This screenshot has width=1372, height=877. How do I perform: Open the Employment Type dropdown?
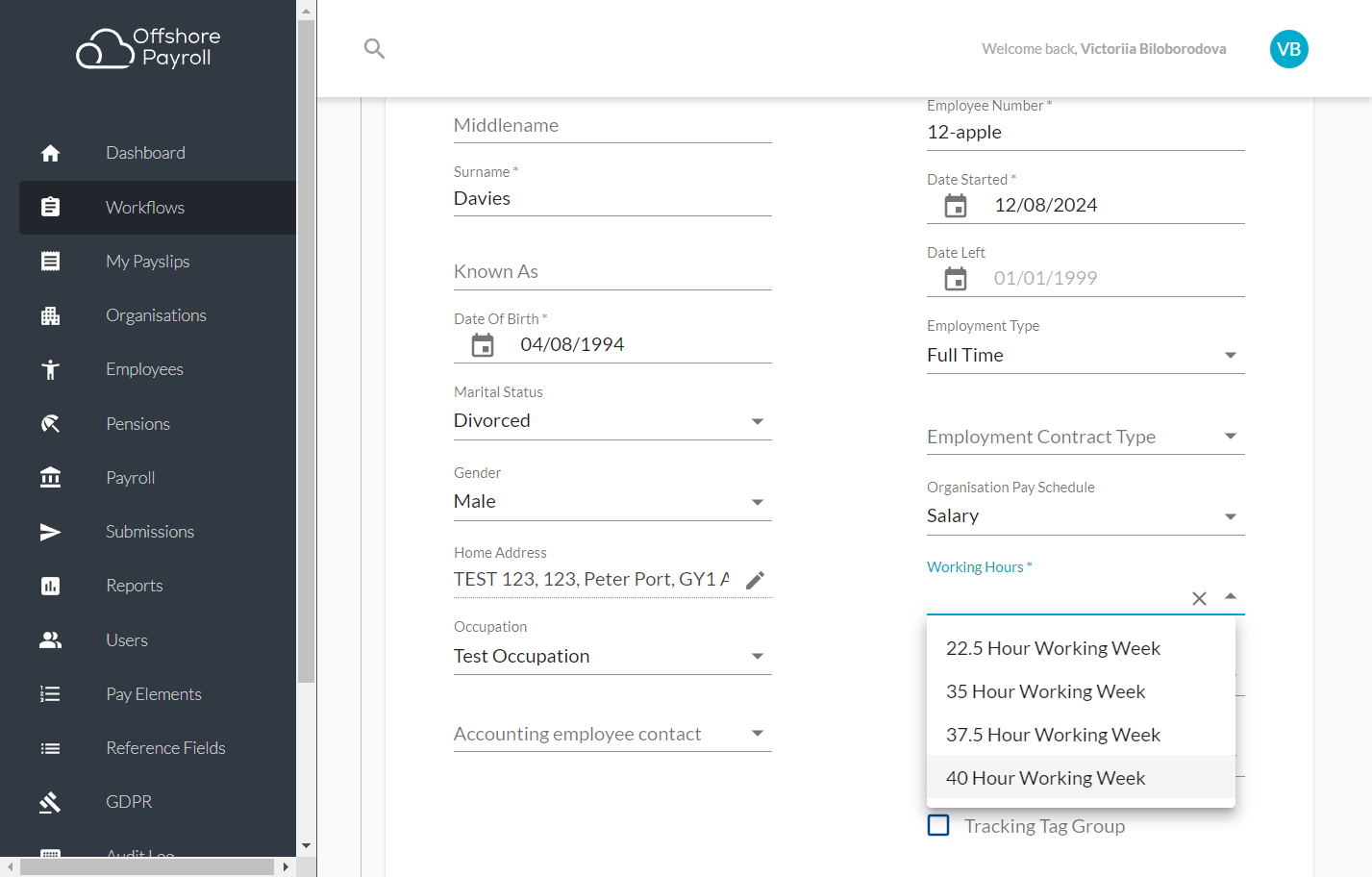click(1085, 356)
